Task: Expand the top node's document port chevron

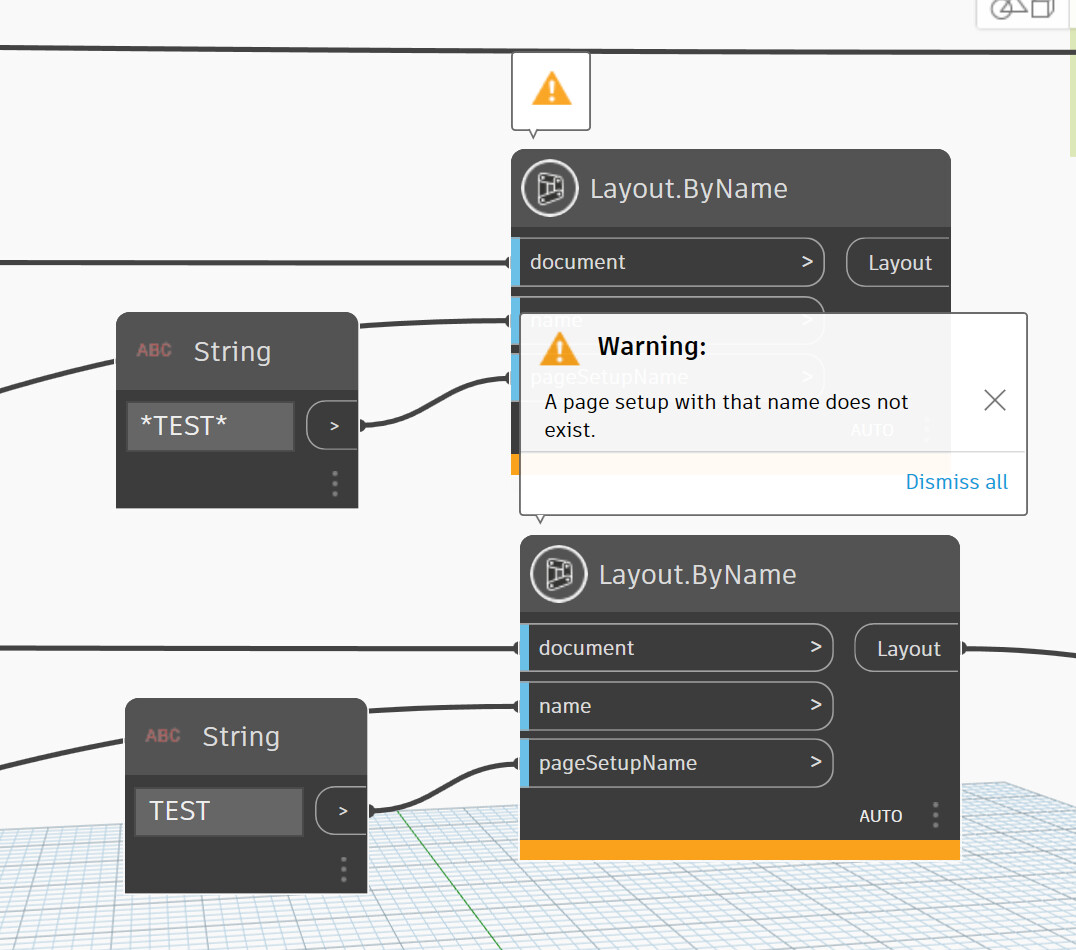Action: coord(807,262)
